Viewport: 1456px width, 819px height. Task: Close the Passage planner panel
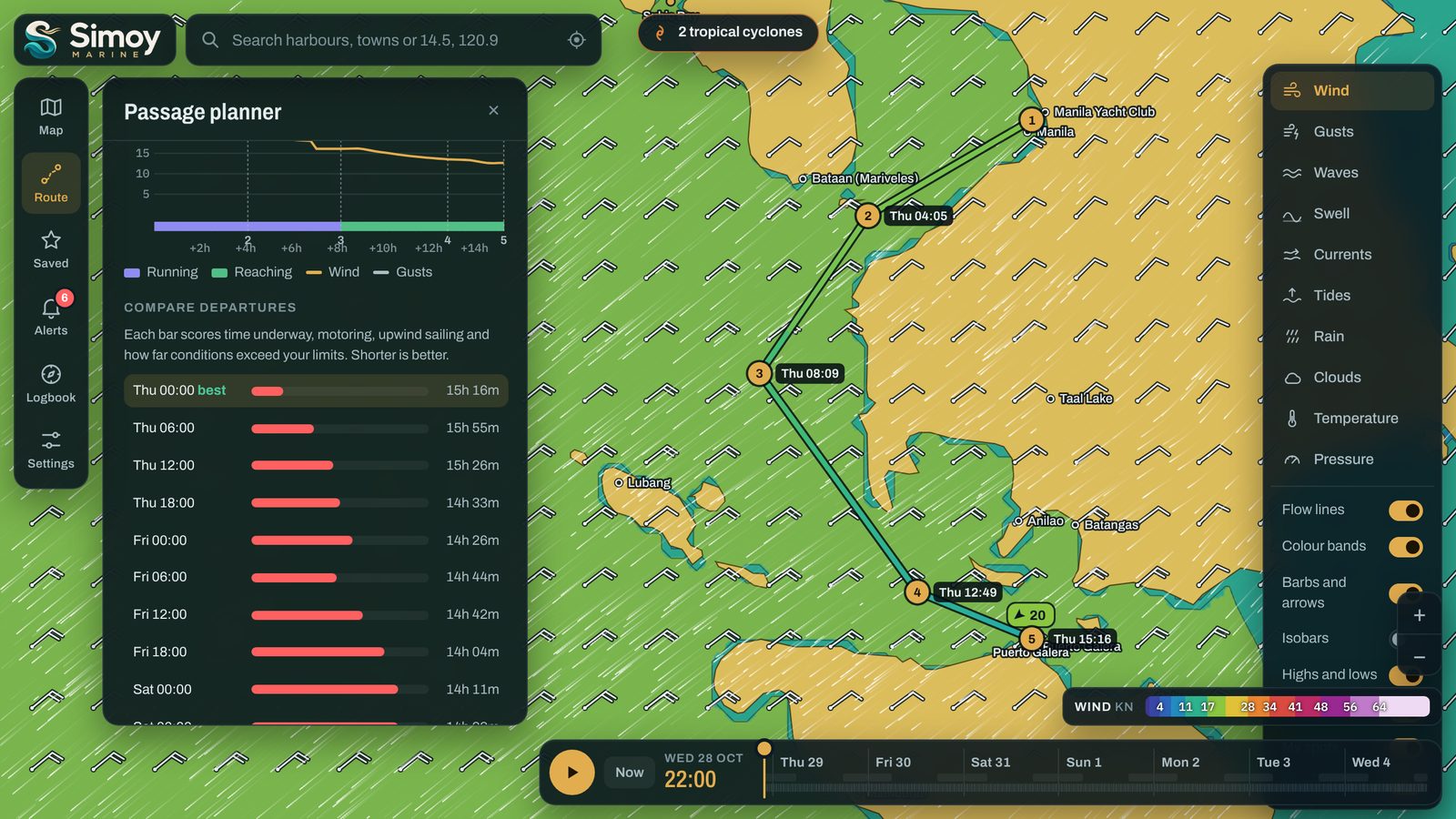pos(493,110)
